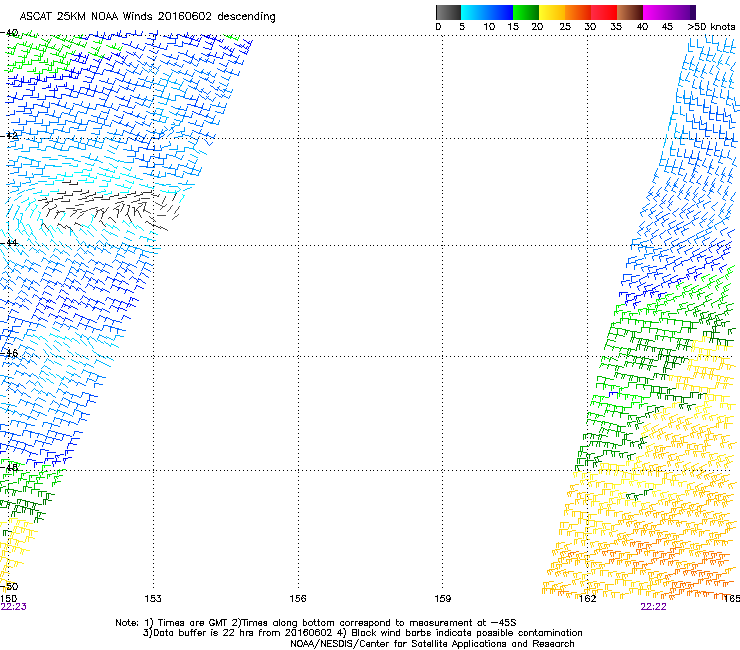
Task: Click the latitude label -48
Action: (9, 467)
